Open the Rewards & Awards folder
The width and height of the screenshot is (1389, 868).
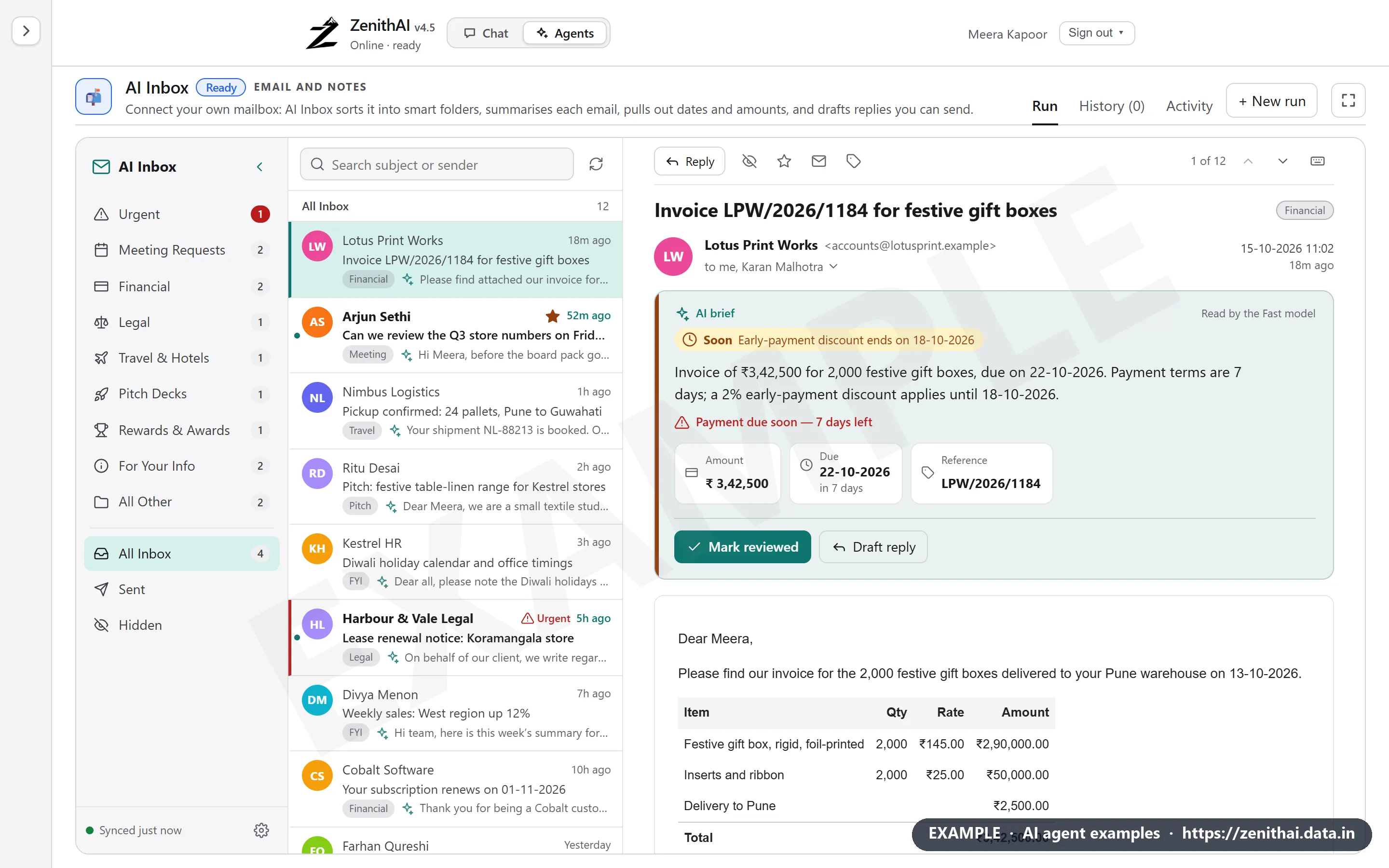point(182,430)
